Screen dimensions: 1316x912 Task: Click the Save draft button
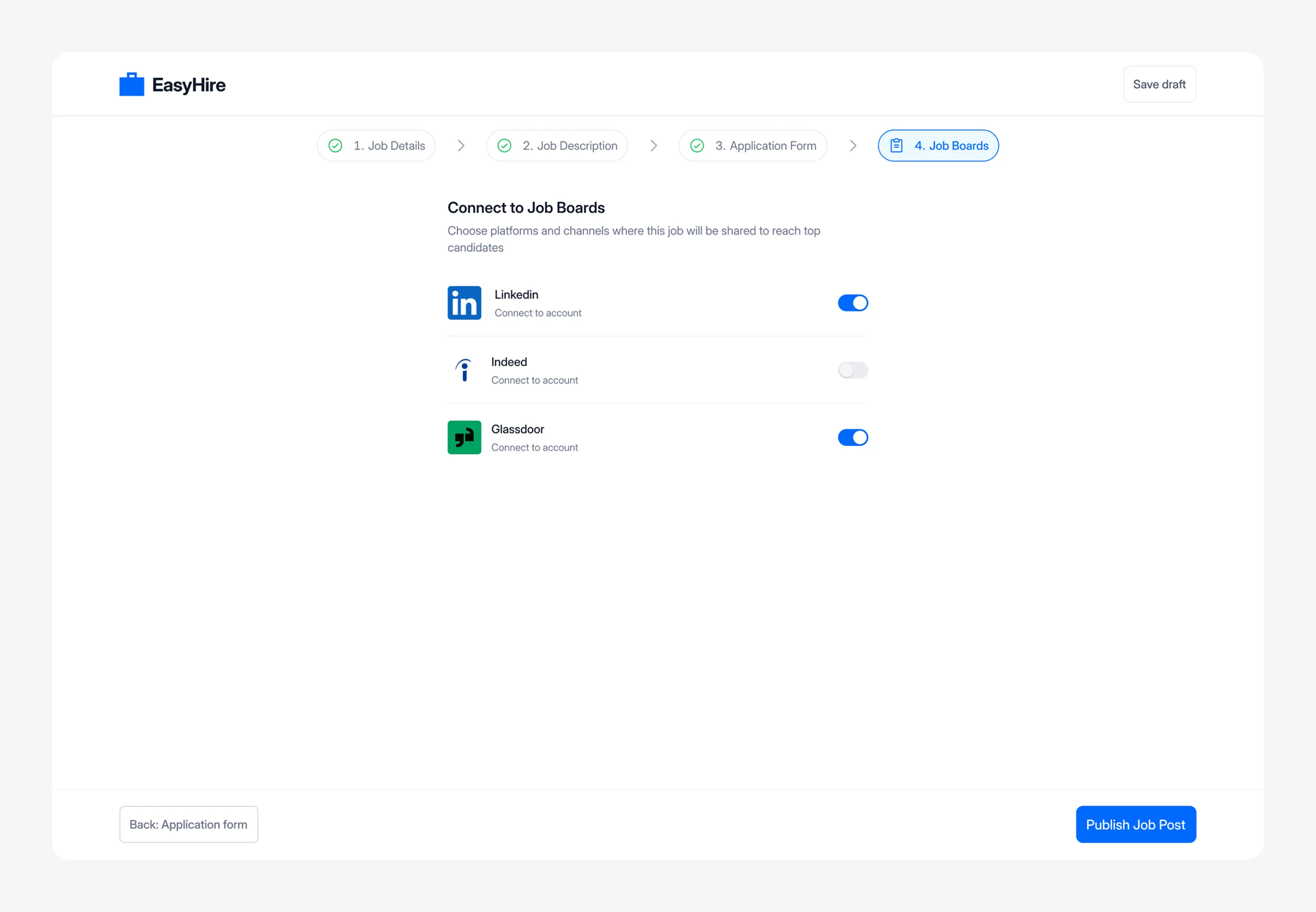click(x=1159, y=84)
